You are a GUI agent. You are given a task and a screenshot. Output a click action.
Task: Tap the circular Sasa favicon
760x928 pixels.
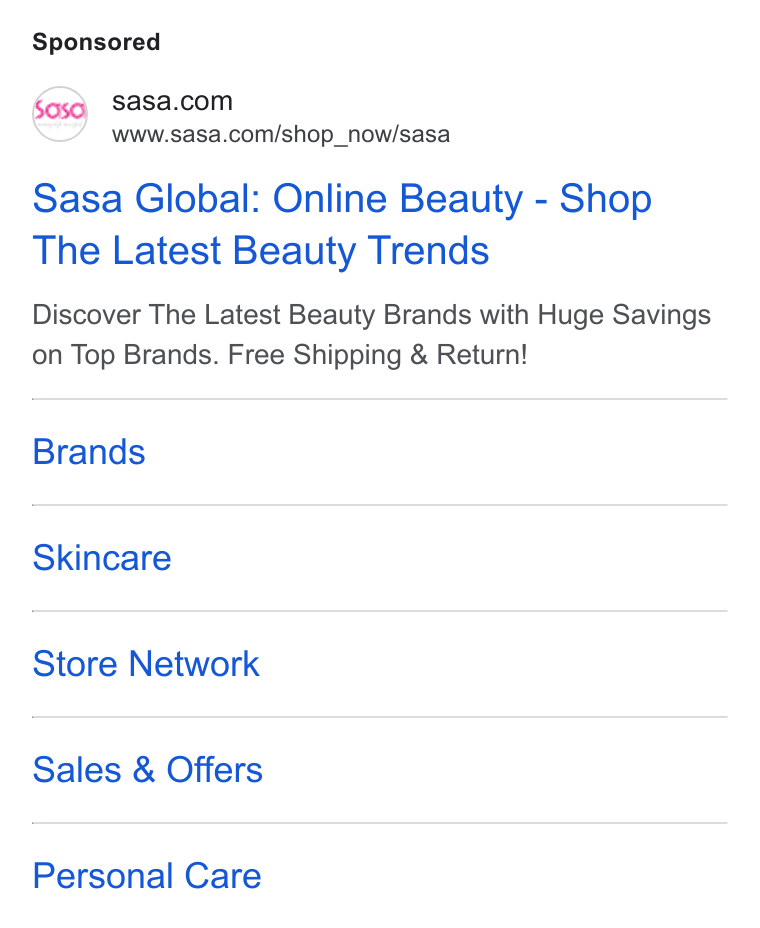[60, 114]
